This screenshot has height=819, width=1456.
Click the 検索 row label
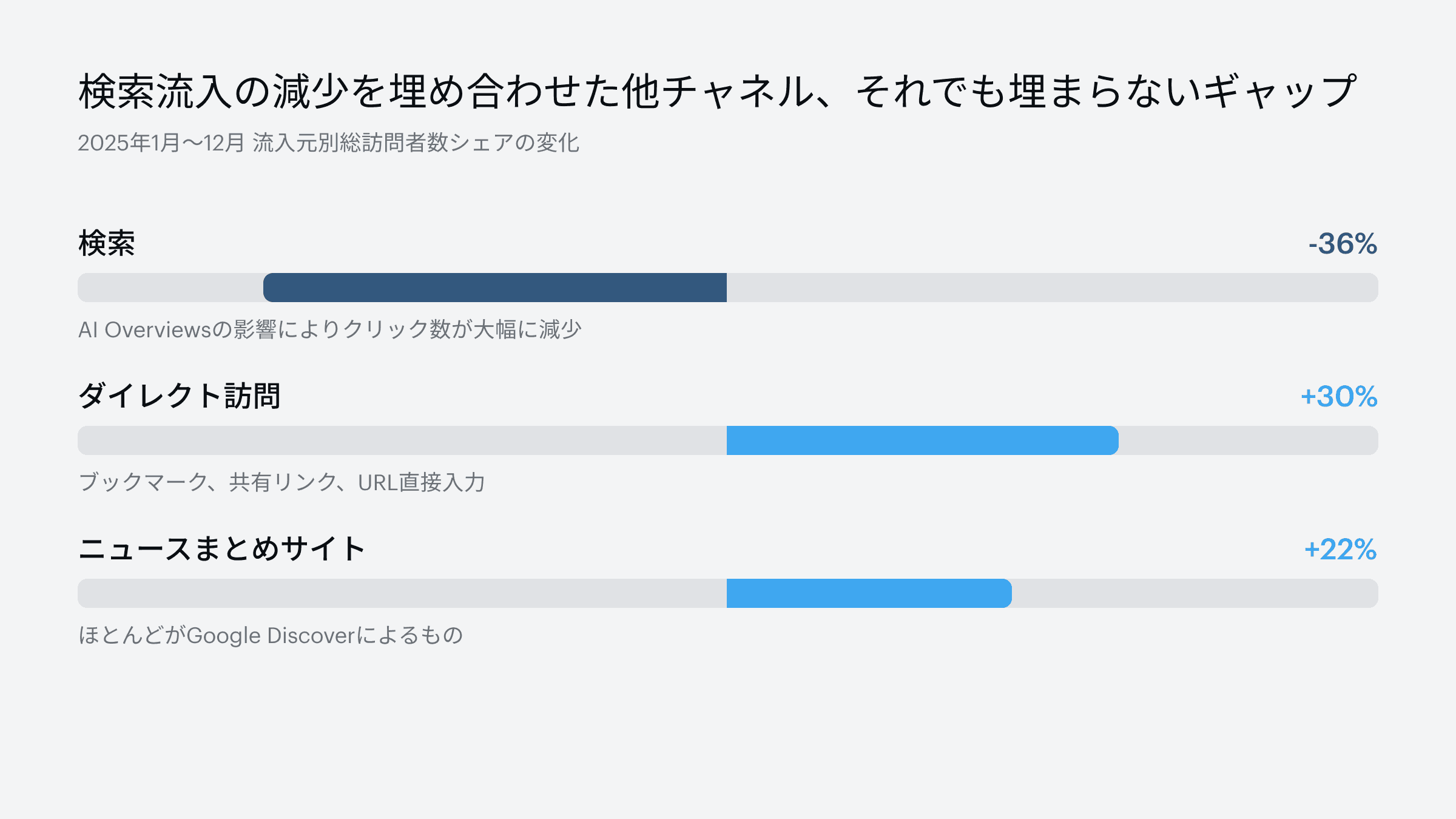(107, 243)
